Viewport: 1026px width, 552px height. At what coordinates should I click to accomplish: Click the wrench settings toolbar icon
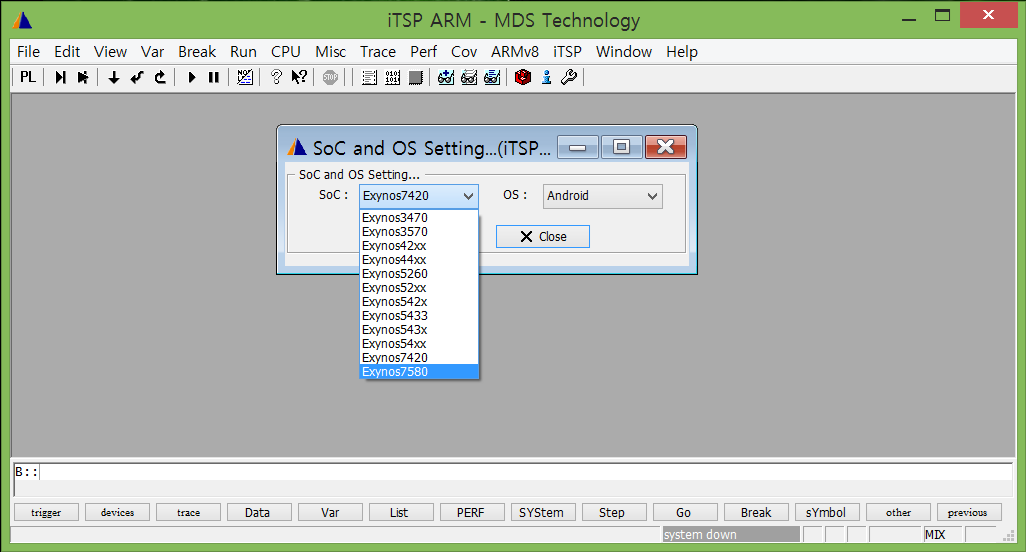point(569,77)
